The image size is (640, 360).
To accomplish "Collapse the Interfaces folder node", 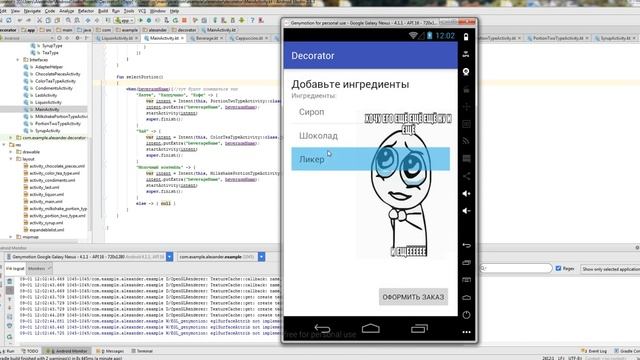I will coord(18,60).
